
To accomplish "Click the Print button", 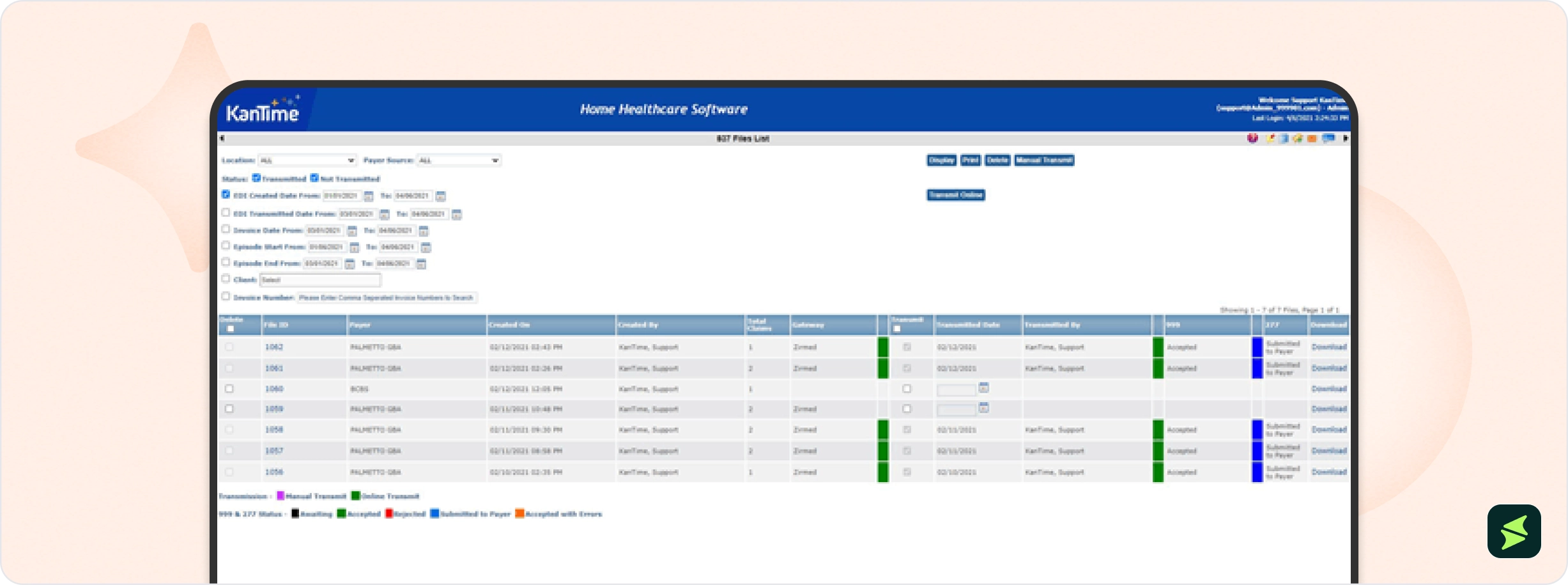I will coord(971,160).
